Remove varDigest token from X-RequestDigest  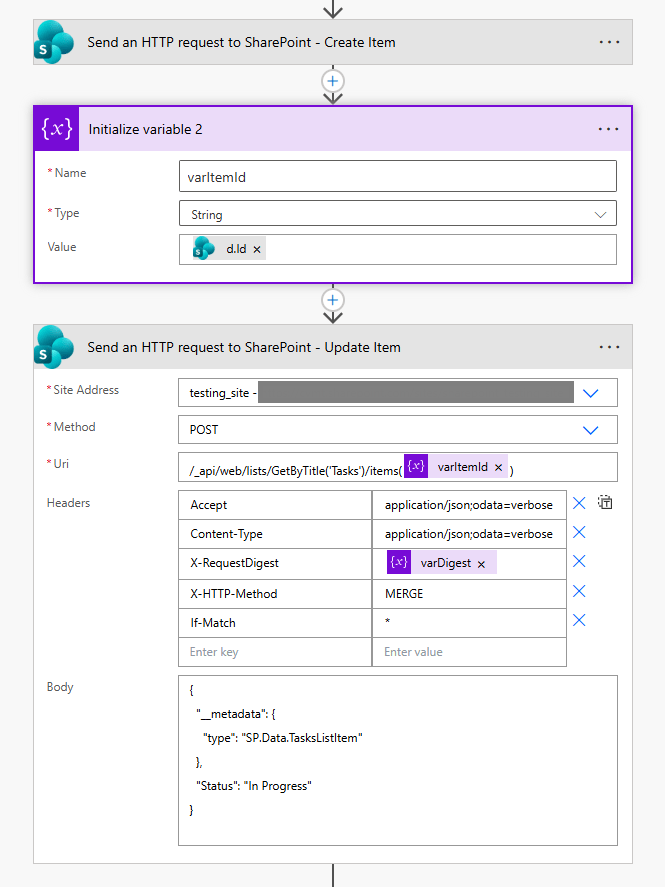click(x=481, y=564)
